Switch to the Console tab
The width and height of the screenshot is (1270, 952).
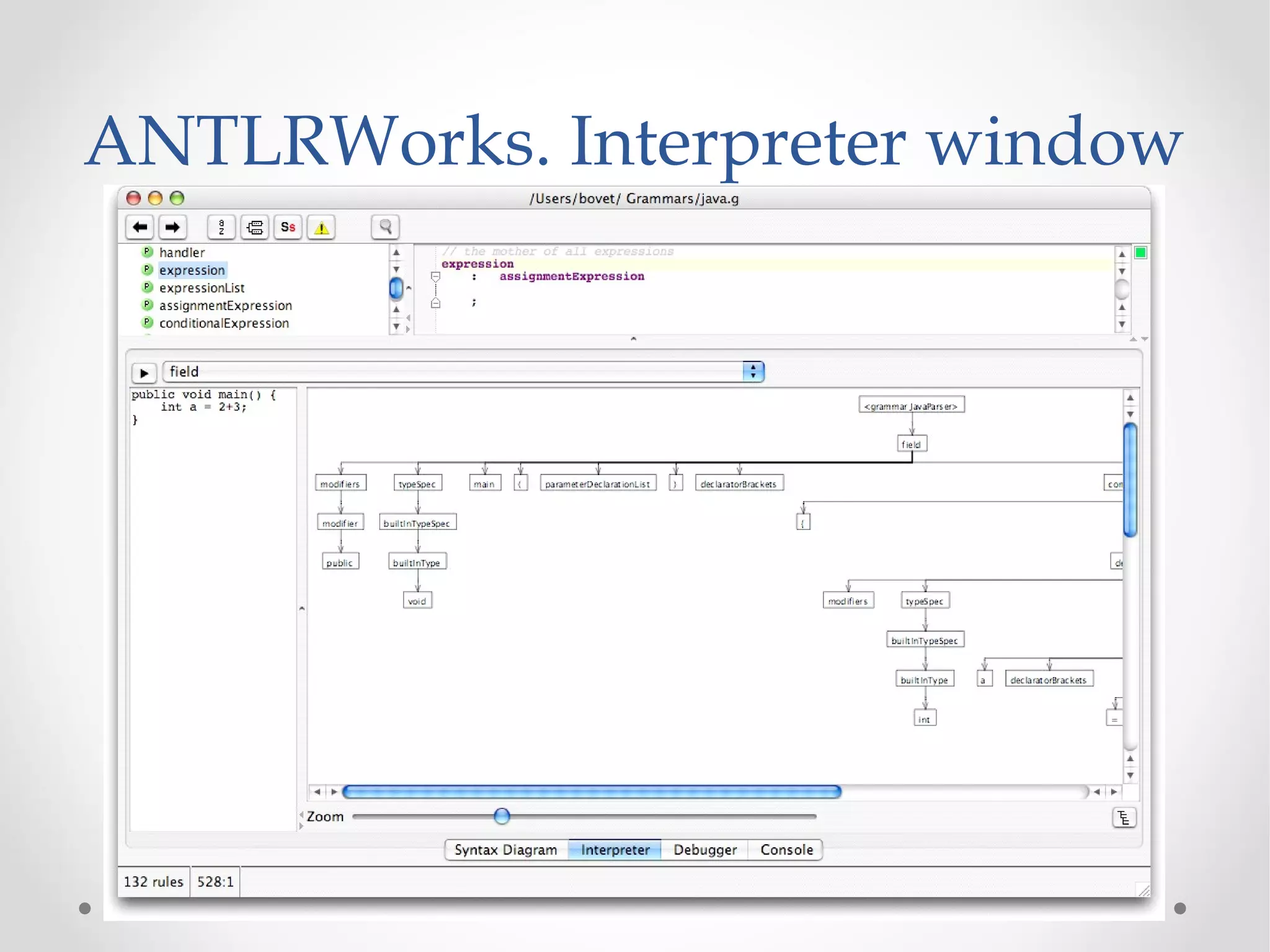[x=786, y=850]
